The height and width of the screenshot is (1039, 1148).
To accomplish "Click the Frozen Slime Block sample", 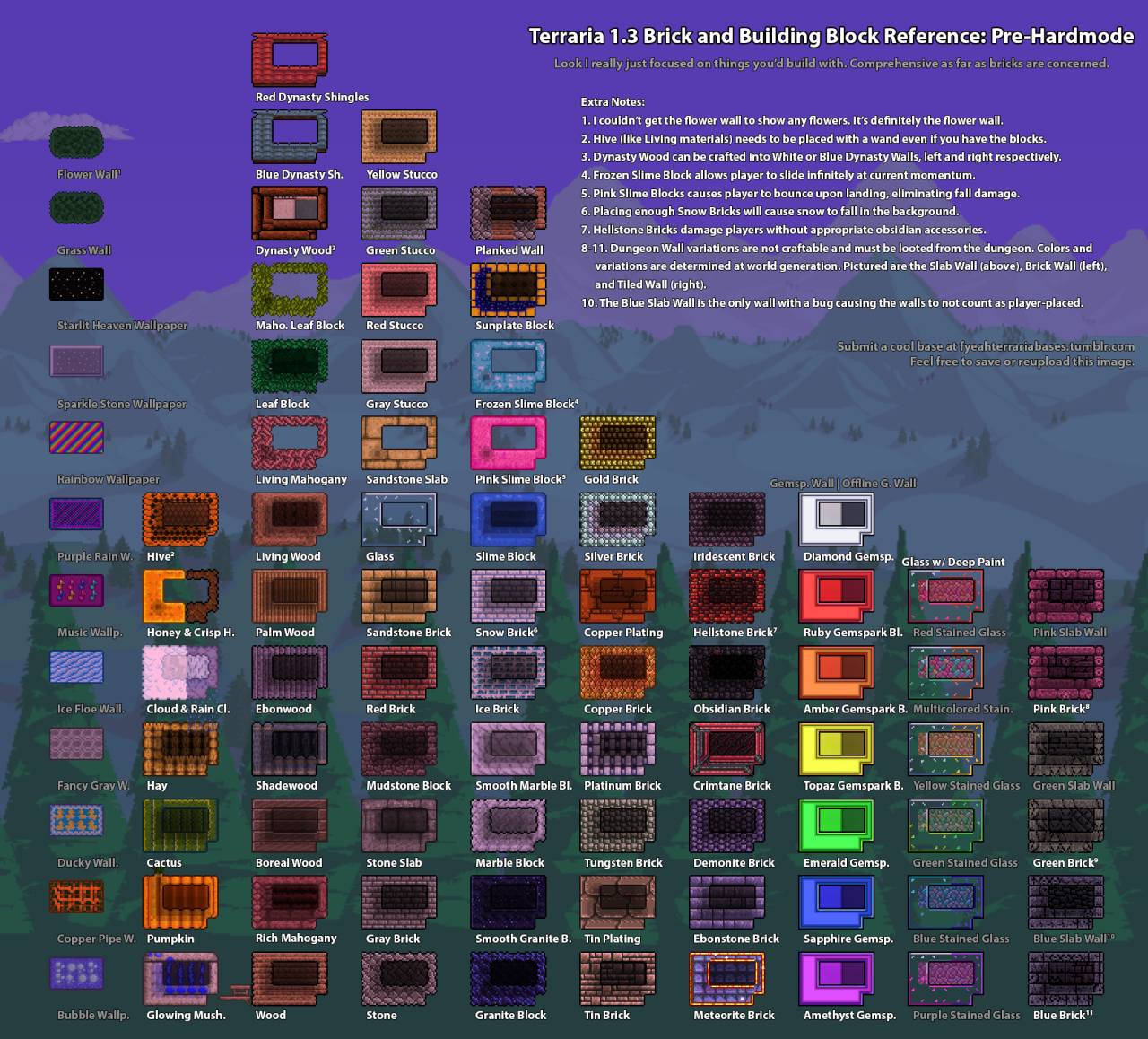I will coord(509,366).
